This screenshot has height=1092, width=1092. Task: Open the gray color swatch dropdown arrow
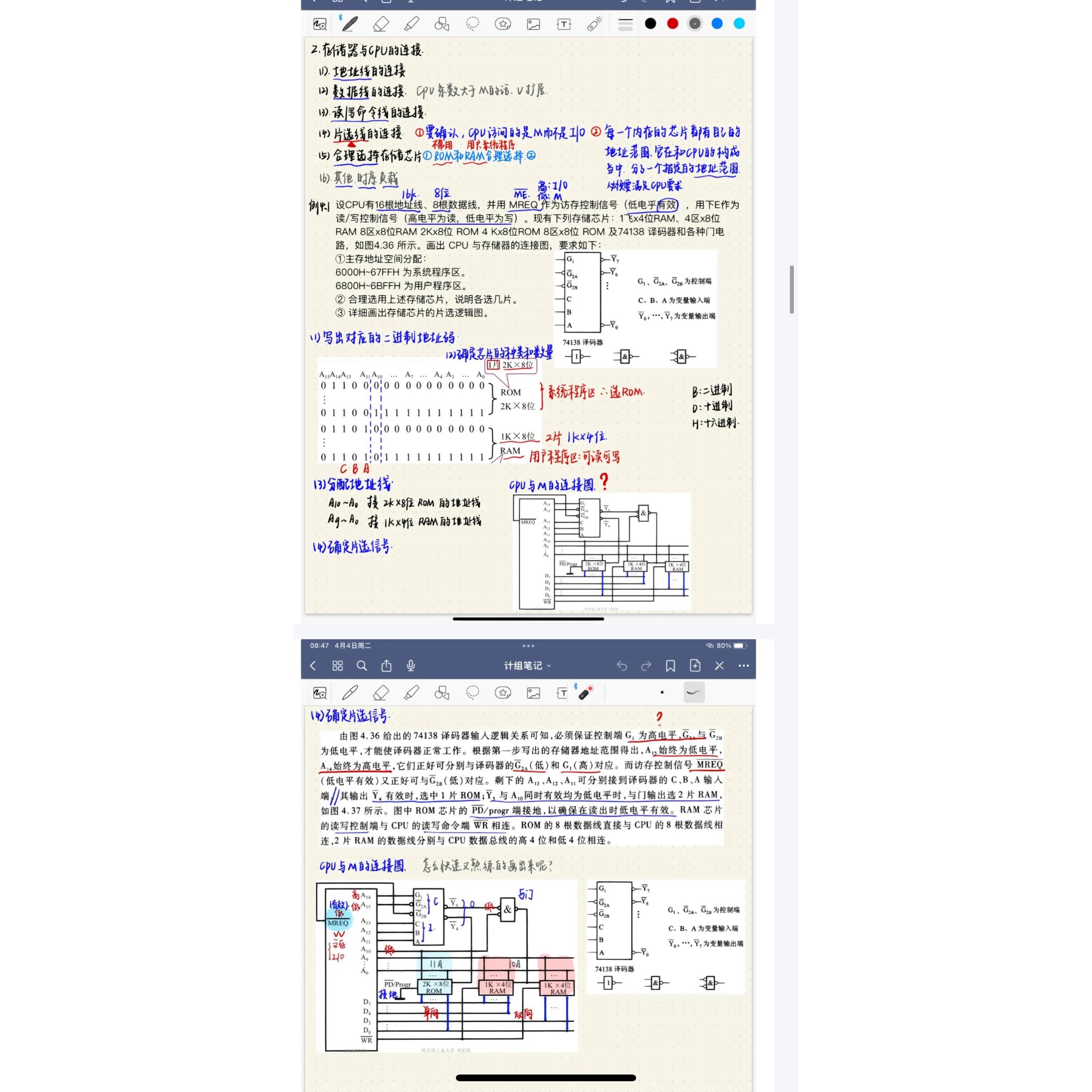point(695,24)
